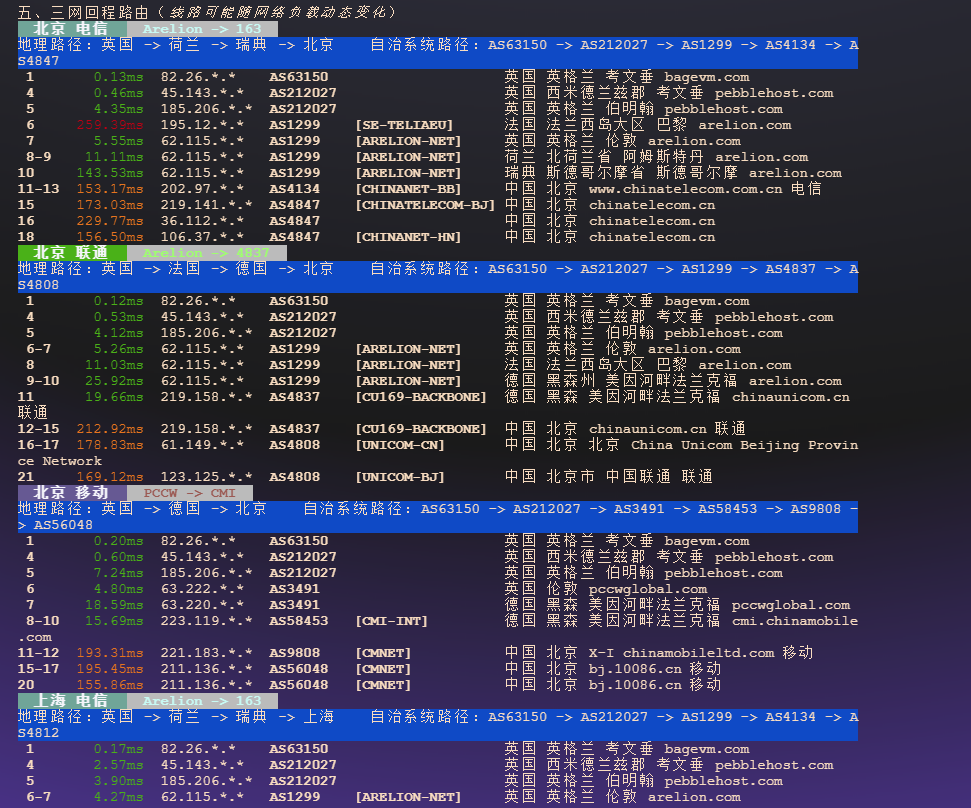Image resolution: width=971 pixels, height=808 pixels.
Task: Click the PCCW -> CMI route label
Action: point(190,492)
